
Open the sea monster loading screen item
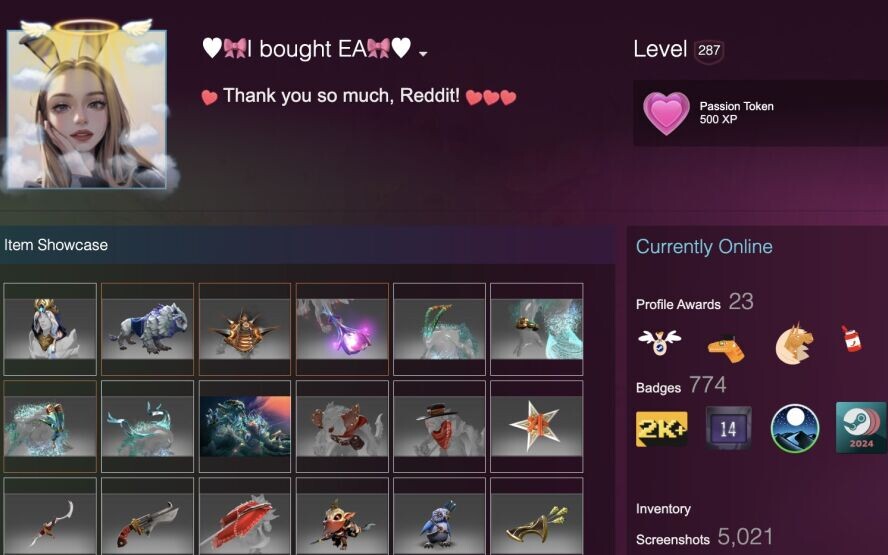[245, 426]
